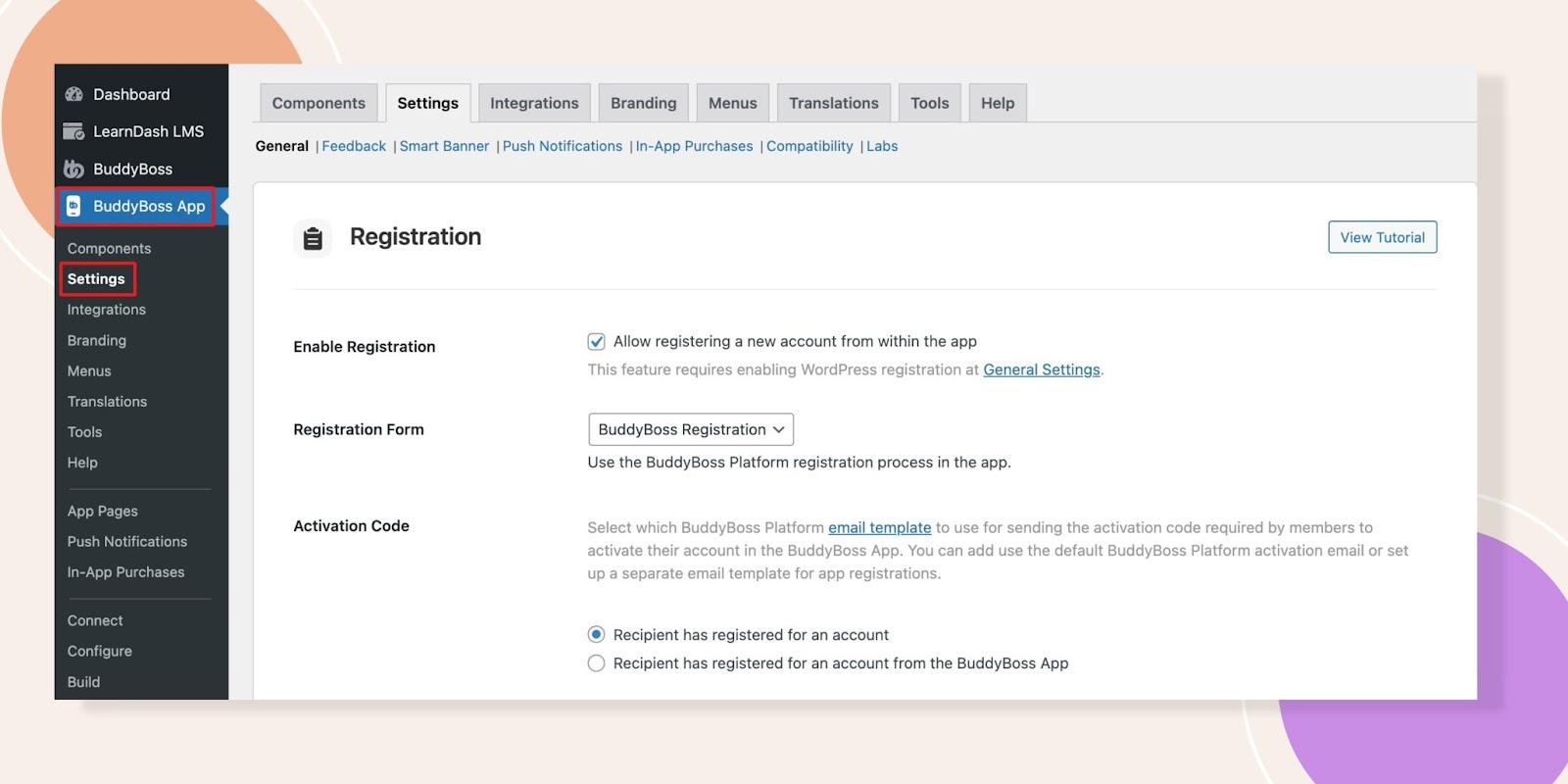Click the BuddyBoss App sidebar icon
Screen dimensions: 1568x784
(73, 206)
